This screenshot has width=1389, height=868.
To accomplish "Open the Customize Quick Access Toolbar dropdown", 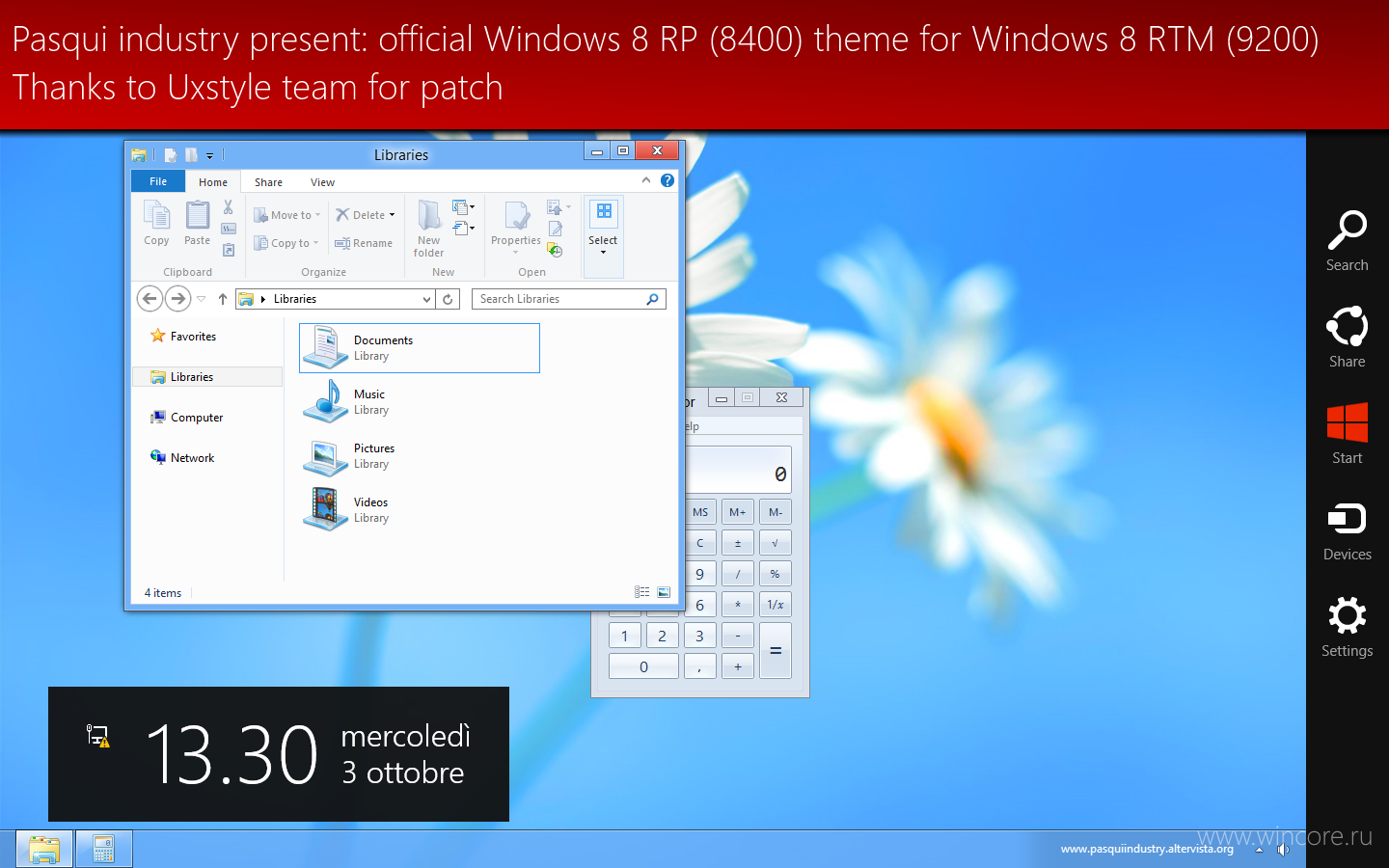I will click(209, 155).
